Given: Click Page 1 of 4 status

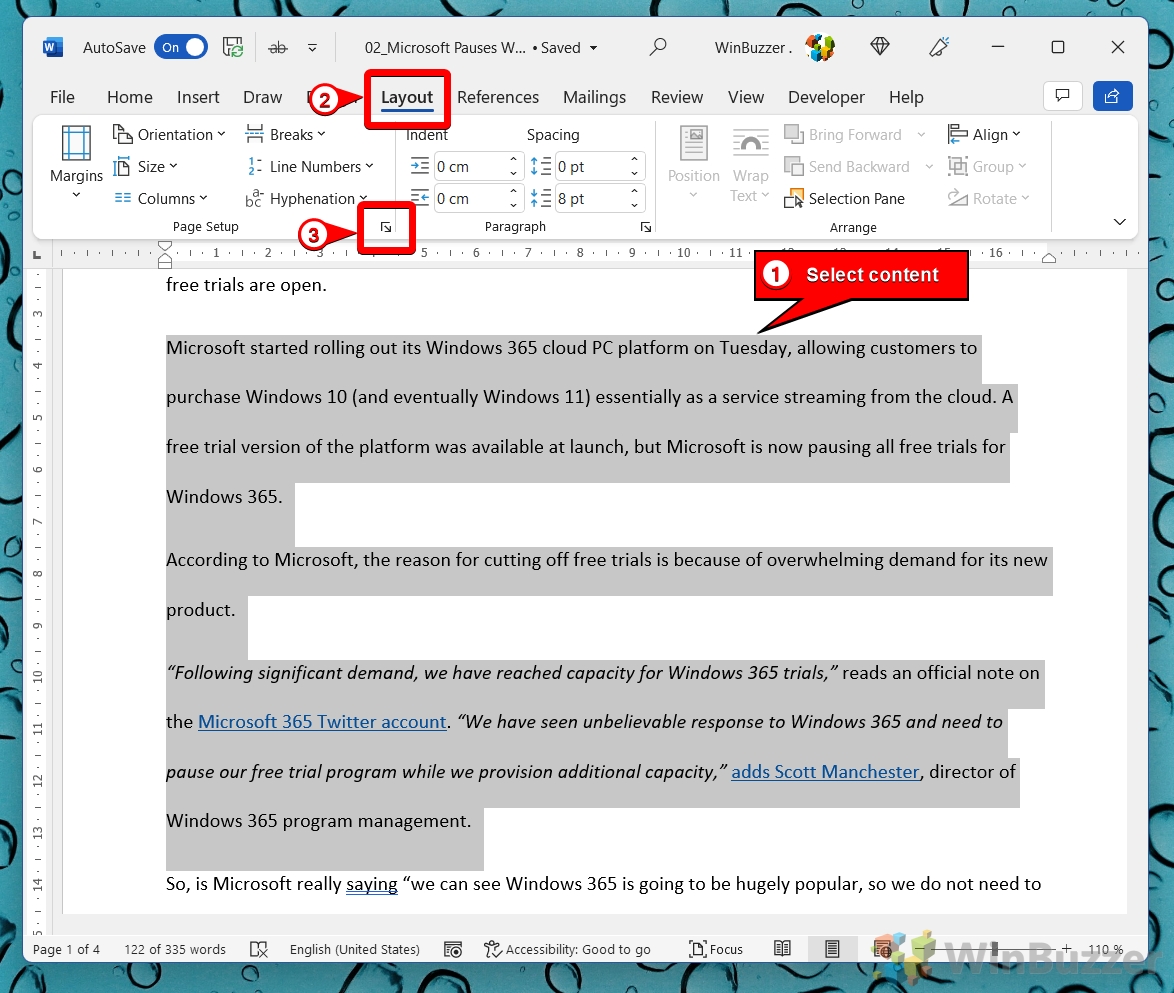Looking at the screenshot, I should [x=66, y=950].
